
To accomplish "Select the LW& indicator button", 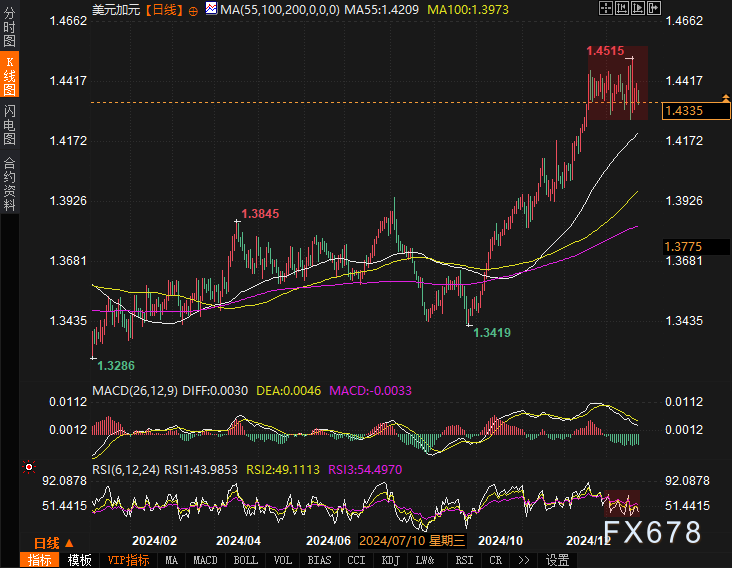I will pos(425,560).
